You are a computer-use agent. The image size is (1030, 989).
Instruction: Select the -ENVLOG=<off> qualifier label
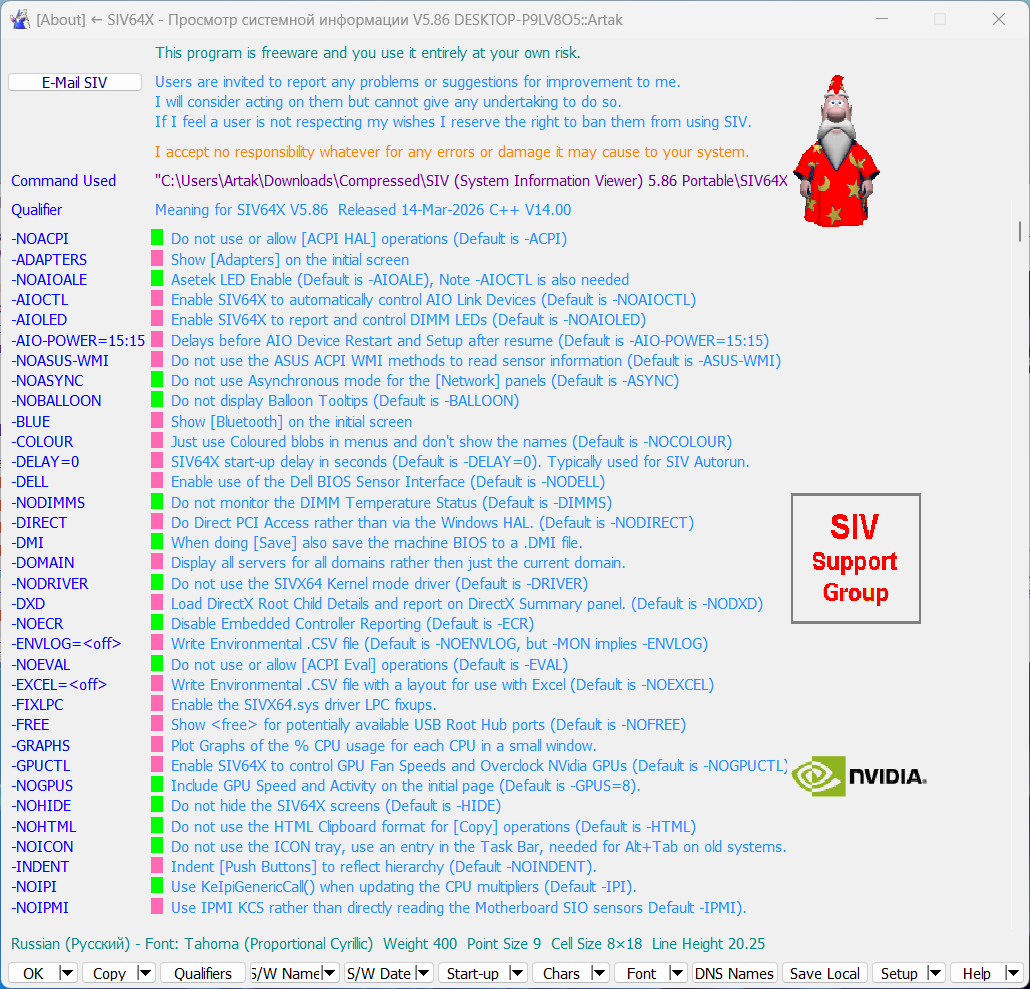click(x=66, y=644)
